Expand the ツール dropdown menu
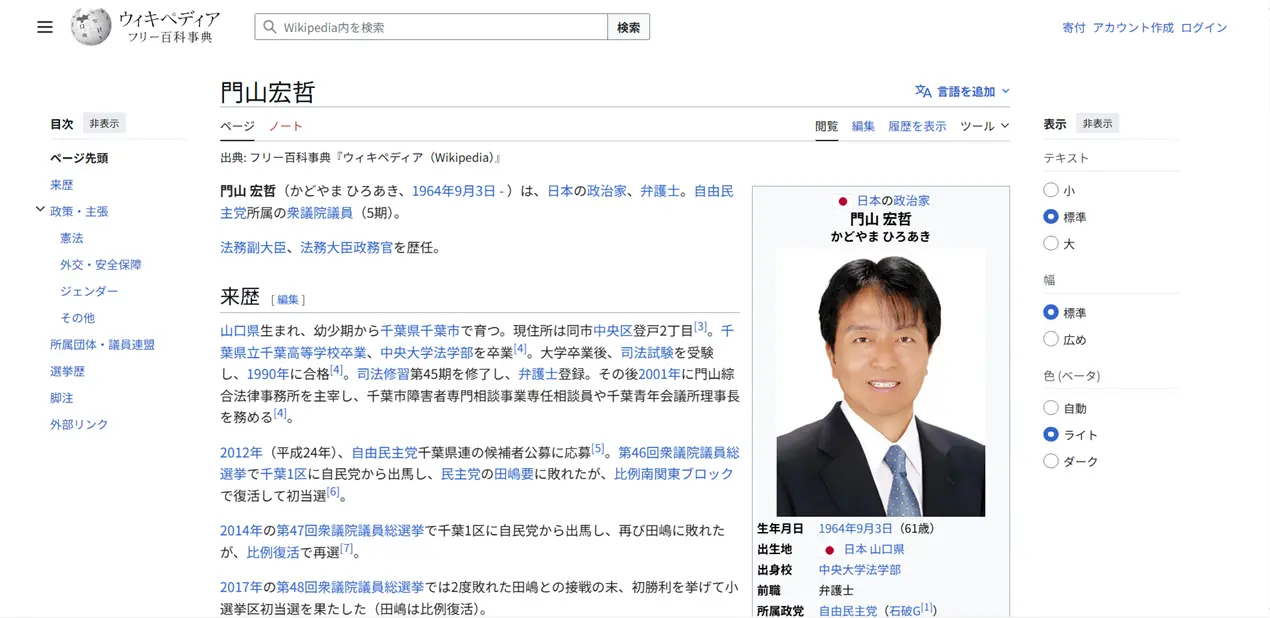1270x618 pixels. (984, 126)
